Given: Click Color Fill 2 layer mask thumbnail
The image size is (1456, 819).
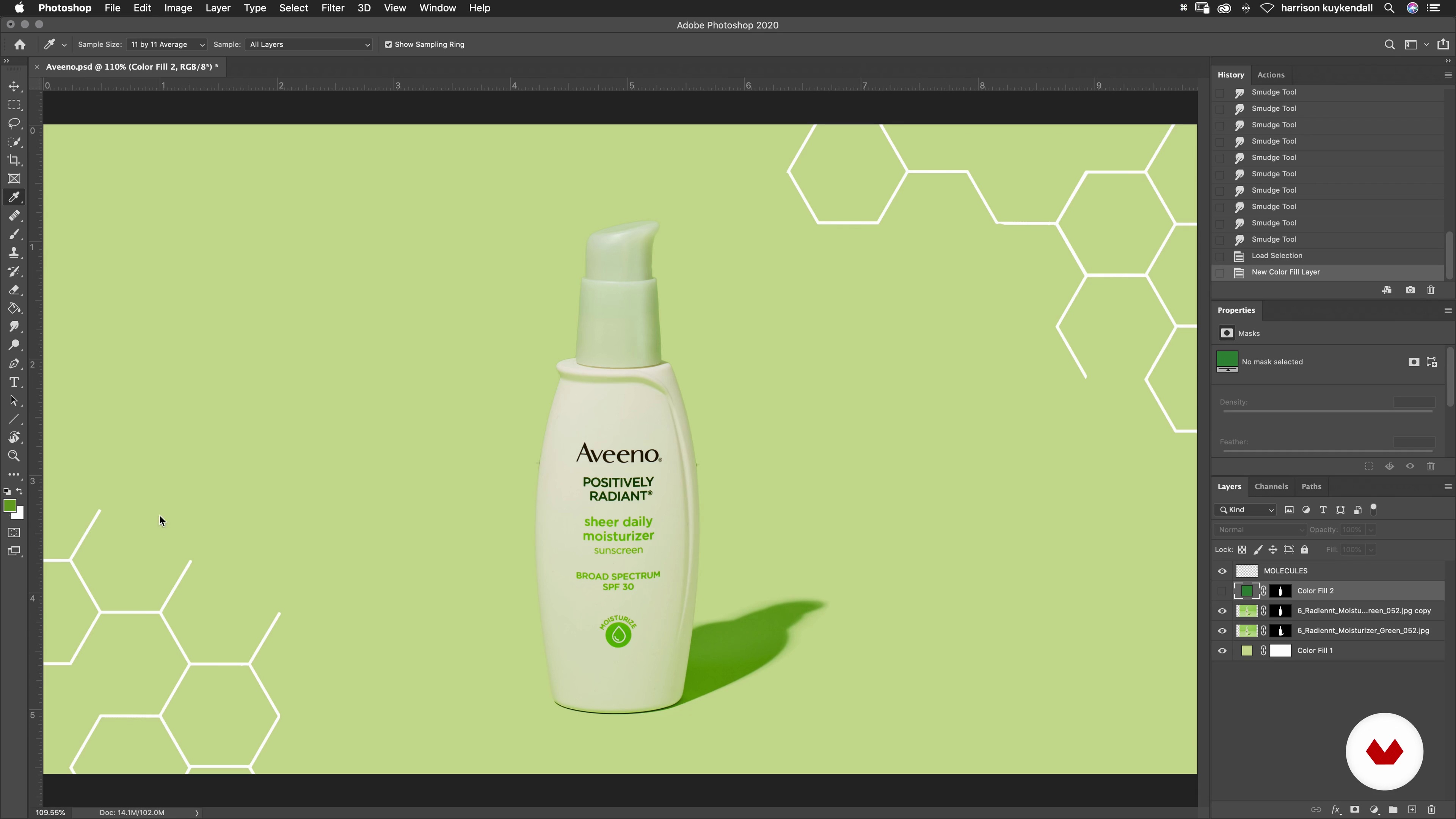Looking at the screenshot, I should [x=1280, y=591].
